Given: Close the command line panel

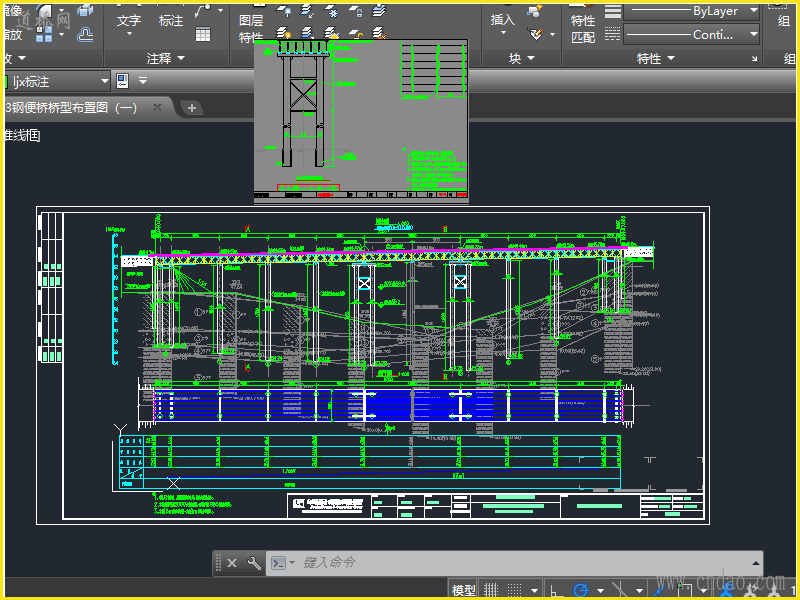Looking at the screenshot, I should [x=232, y=563].
